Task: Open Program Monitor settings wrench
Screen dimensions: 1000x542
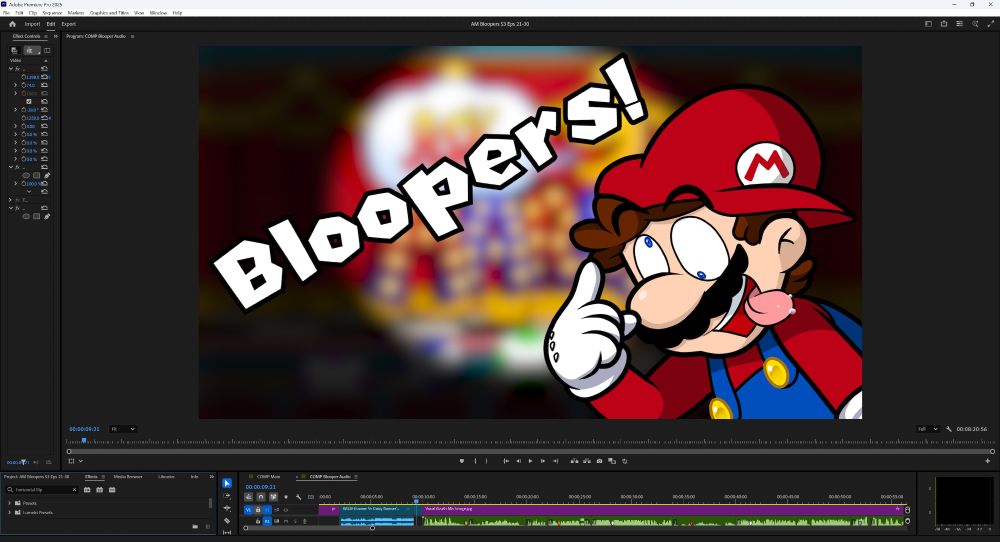Action: (949, 429)
